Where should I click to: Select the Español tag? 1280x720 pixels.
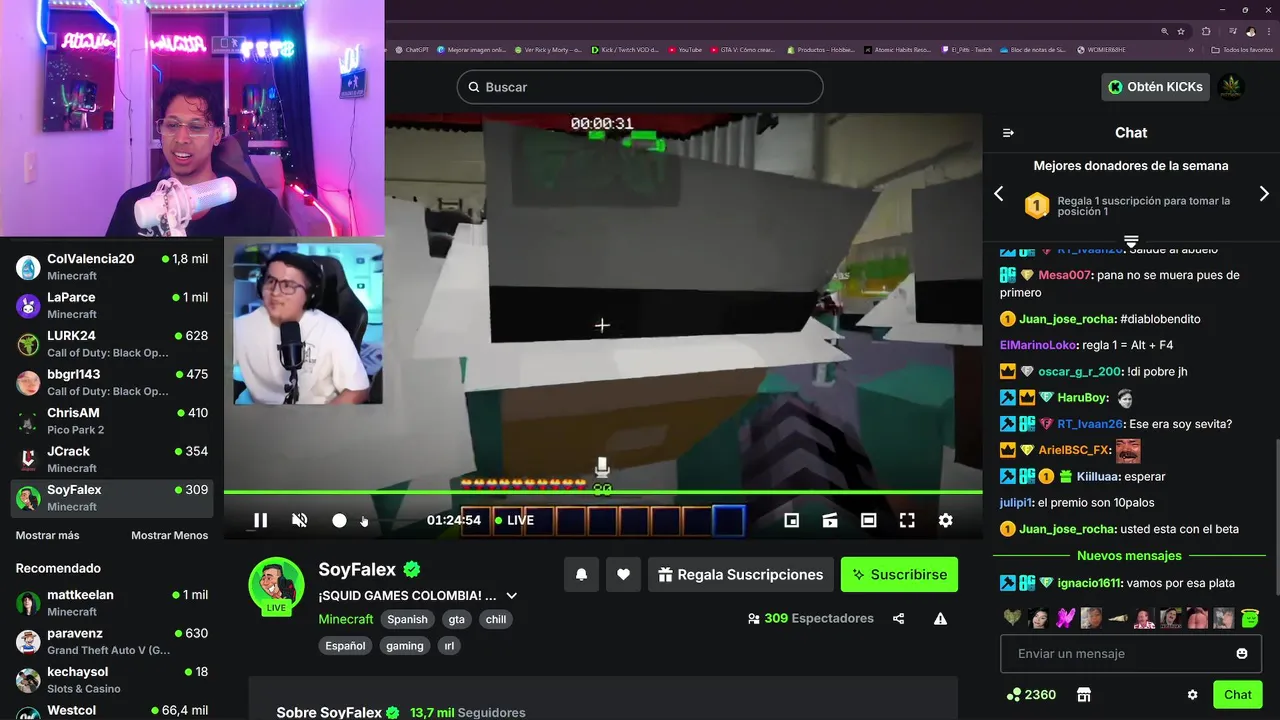pos(345,646)
